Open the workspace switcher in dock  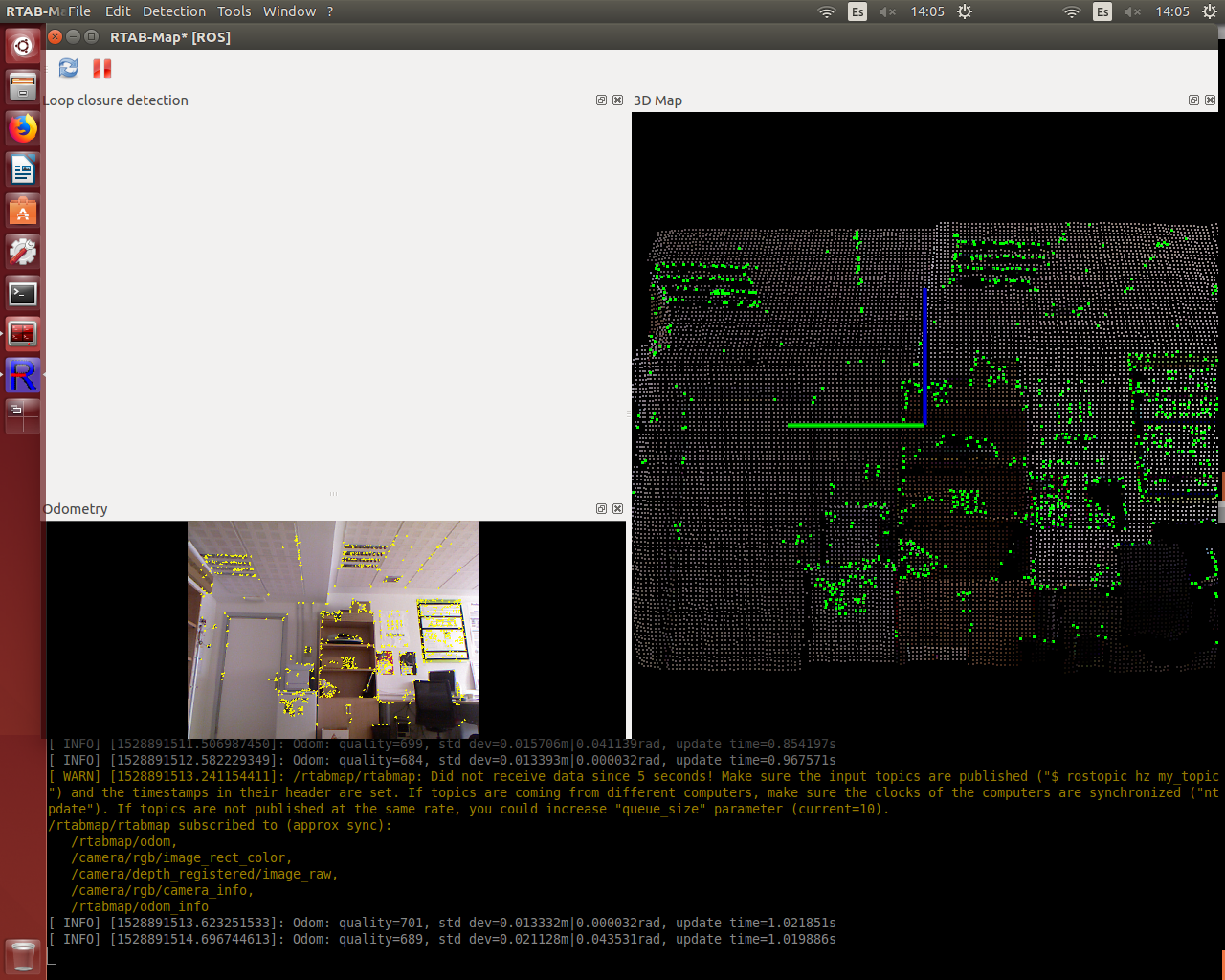23,416
